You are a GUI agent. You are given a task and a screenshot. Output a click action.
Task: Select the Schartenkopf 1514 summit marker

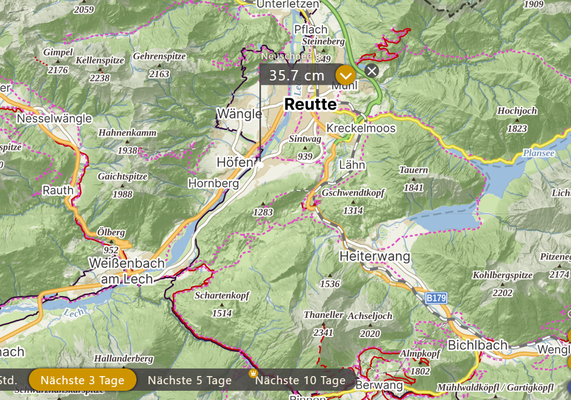[222, 304]
